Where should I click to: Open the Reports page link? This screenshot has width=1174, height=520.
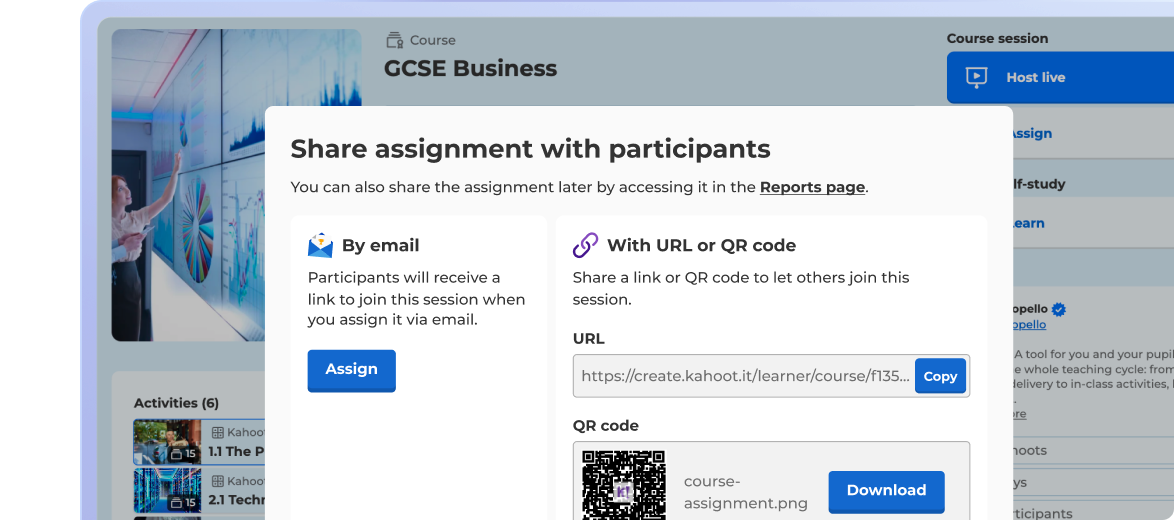coord(812,187)
